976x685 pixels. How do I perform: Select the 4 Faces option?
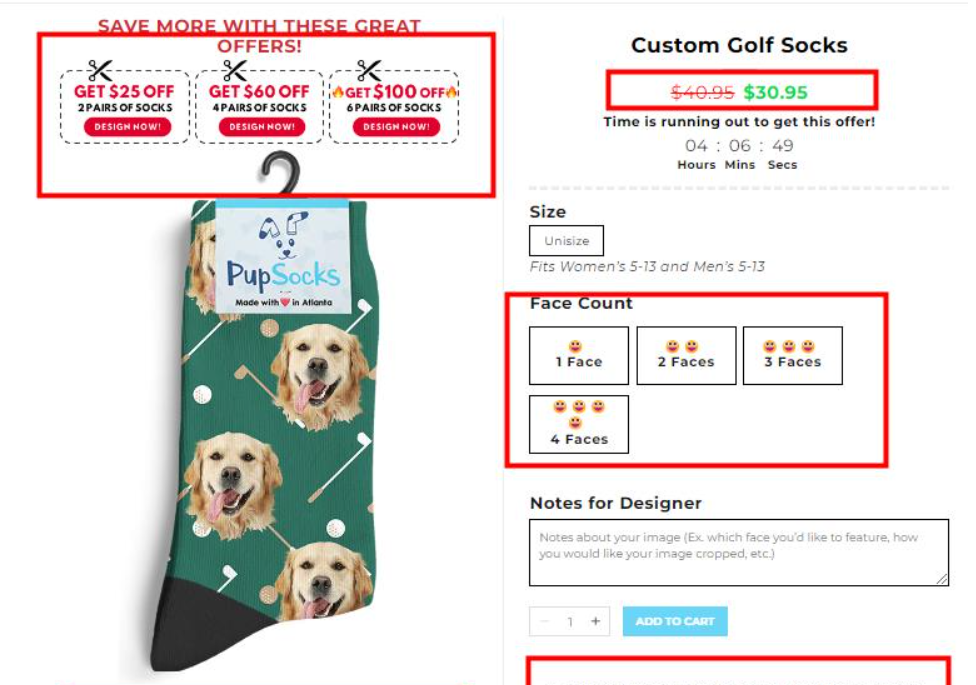(579, 424)
